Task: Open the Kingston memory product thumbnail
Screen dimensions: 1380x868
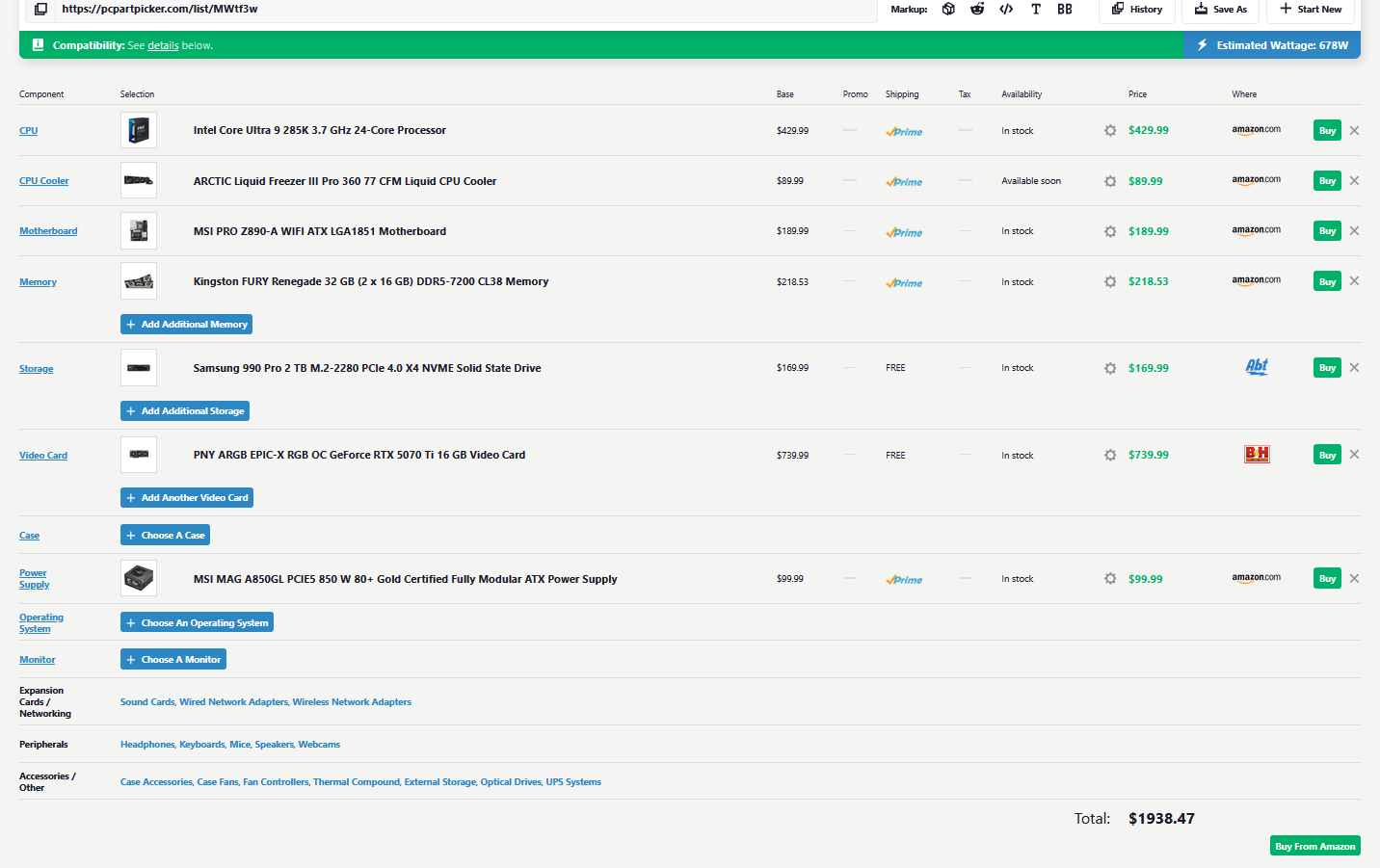Action: [x=139, y=281]
